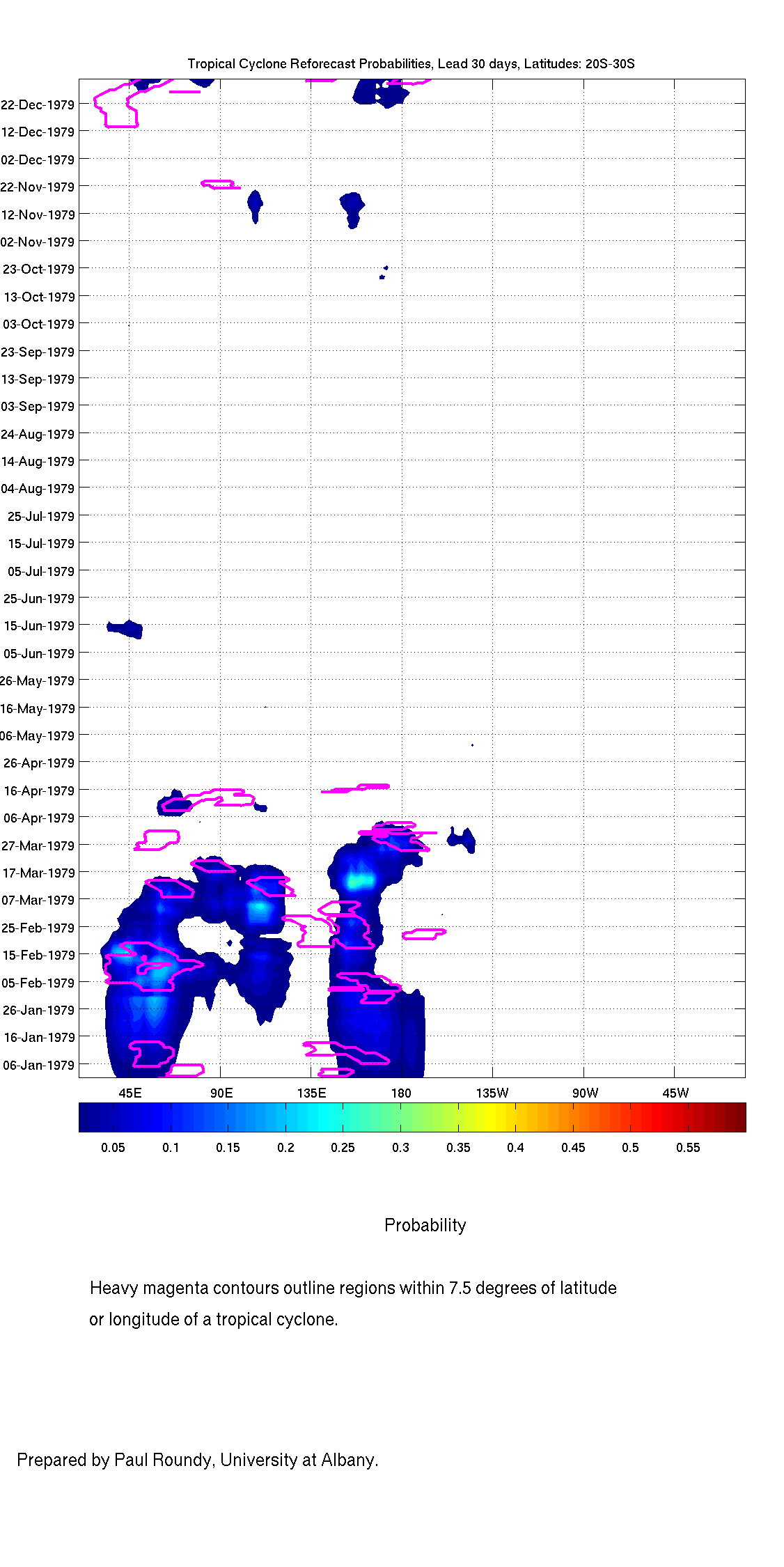The width and height of the screenshot is (784, 1567).
Task: Click the 12-Dec-1979 date label
Action: pos(38,132)
